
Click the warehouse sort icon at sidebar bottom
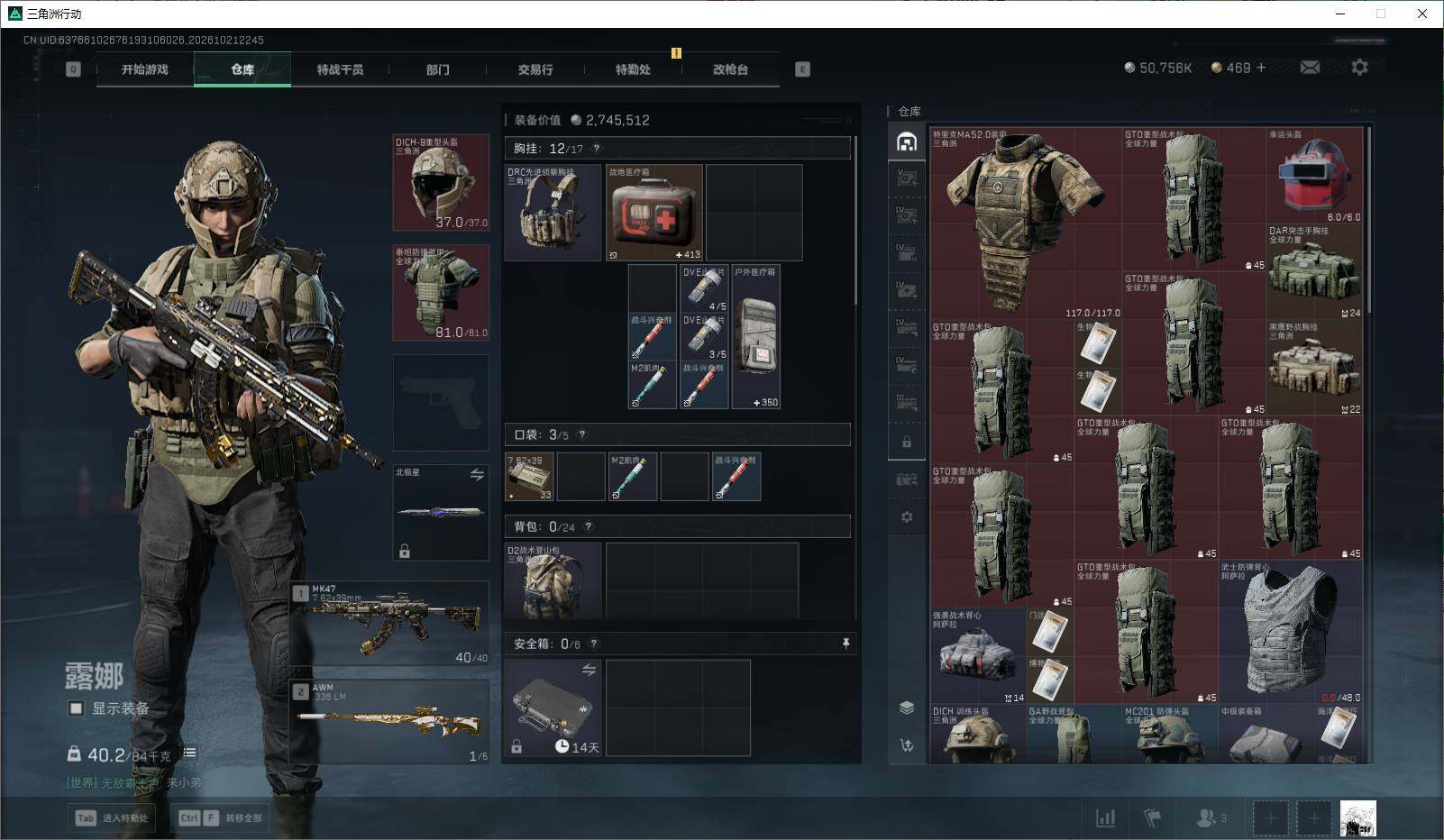pos(907,745)
